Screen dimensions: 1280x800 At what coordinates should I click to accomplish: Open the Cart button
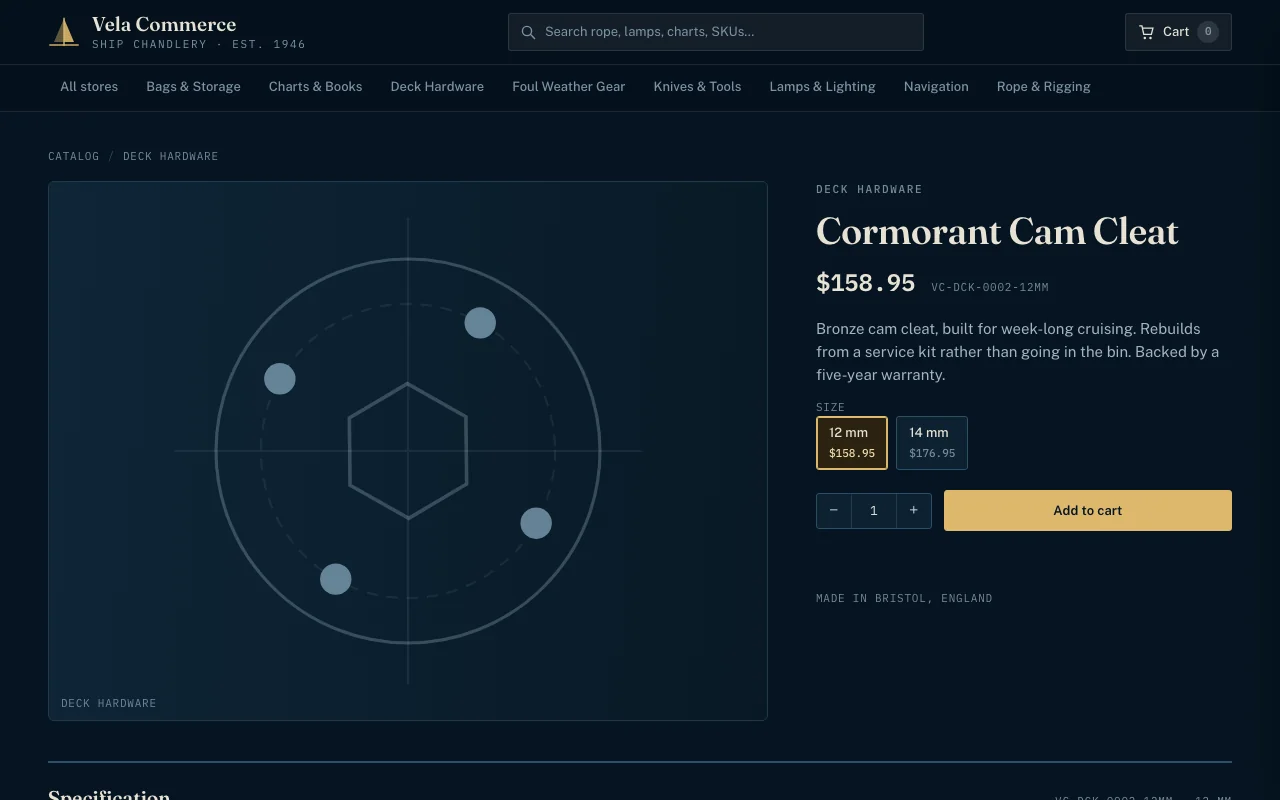point(1178,32)
